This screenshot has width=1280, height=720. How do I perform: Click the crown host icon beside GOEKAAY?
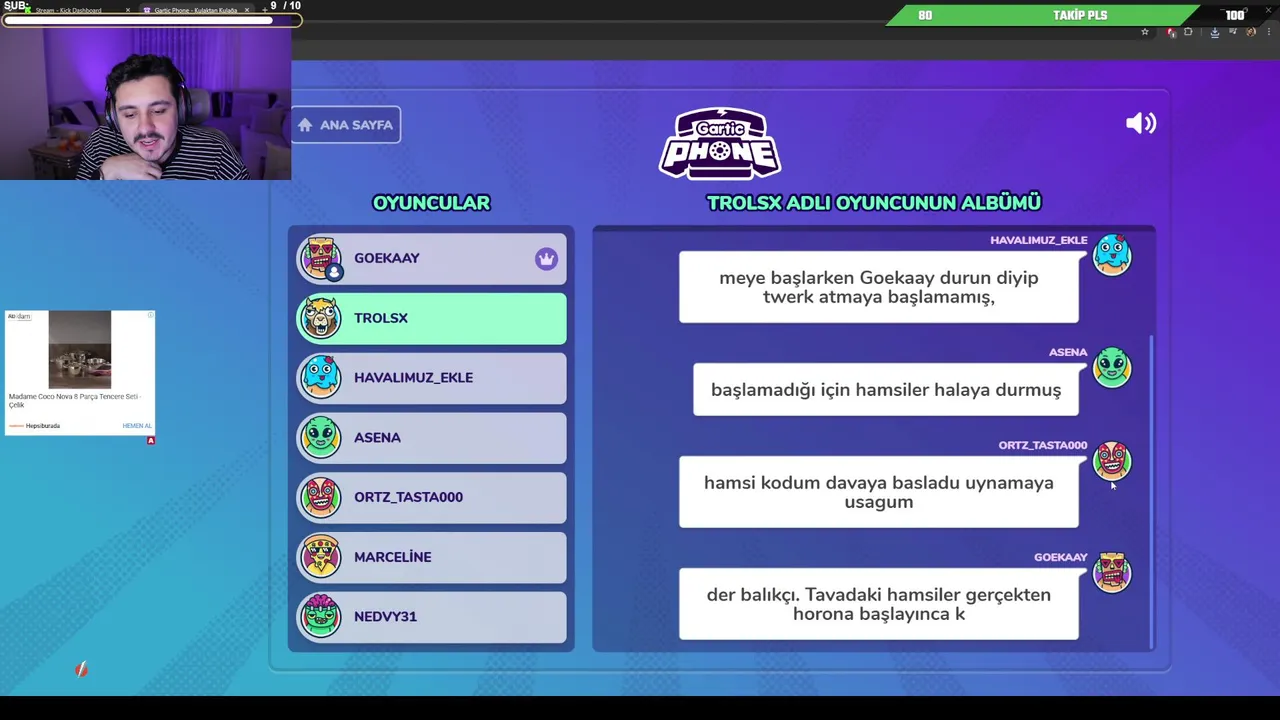[x=546, y=259]
